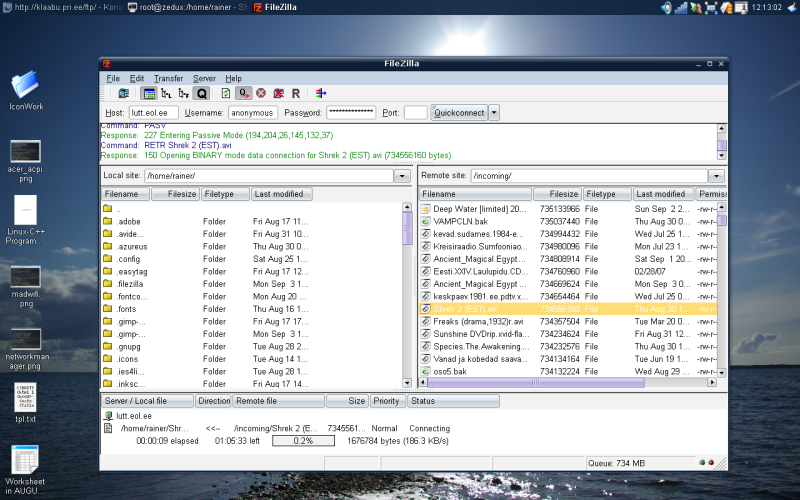This screenshot has width=800, height=500.
Task: Switch to root@zedux terminal in taskbar
Action: [x=187, y=7]
